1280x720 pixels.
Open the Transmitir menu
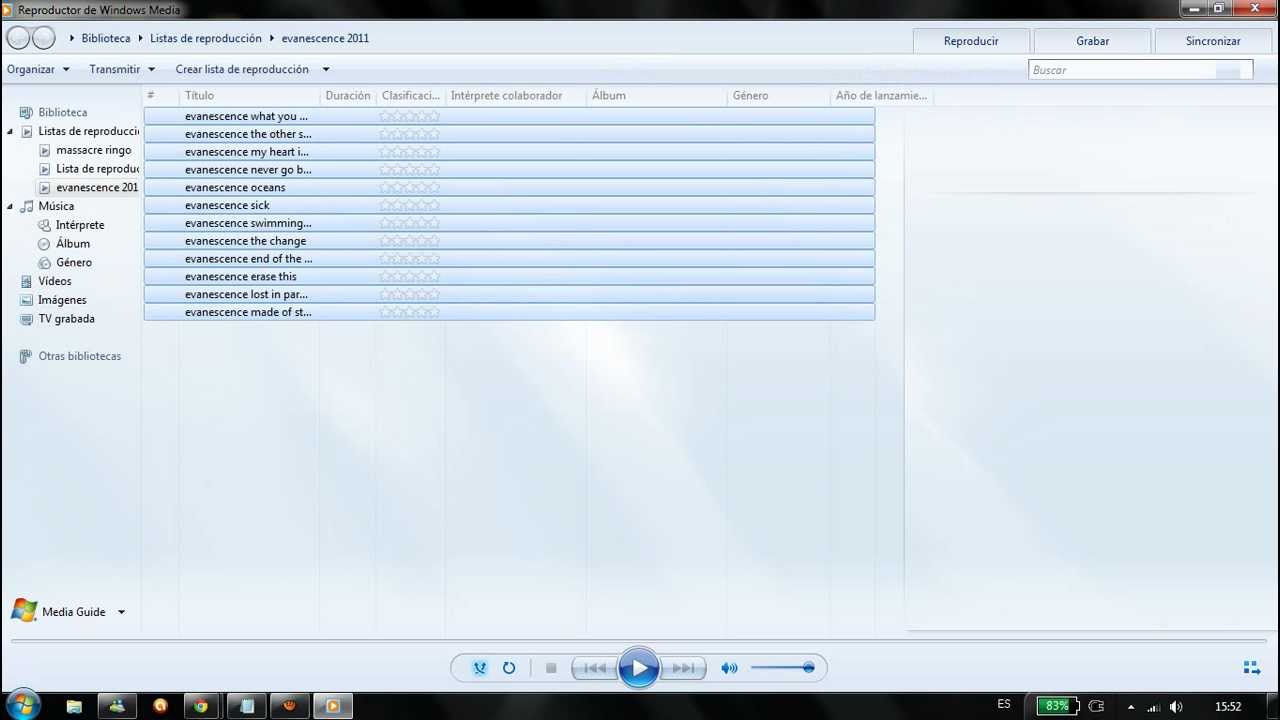tap(122, 69)
